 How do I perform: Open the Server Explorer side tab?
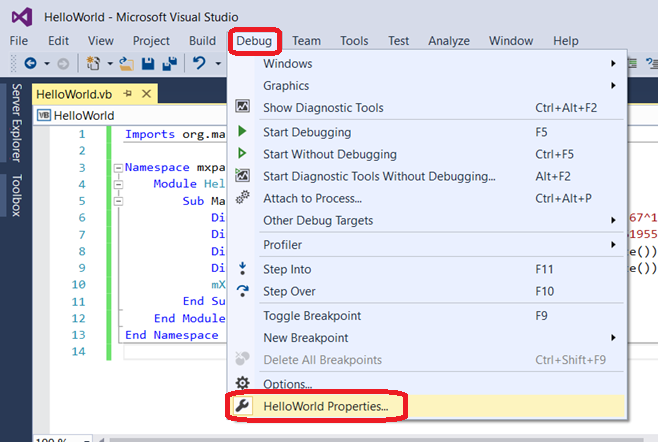16,123
